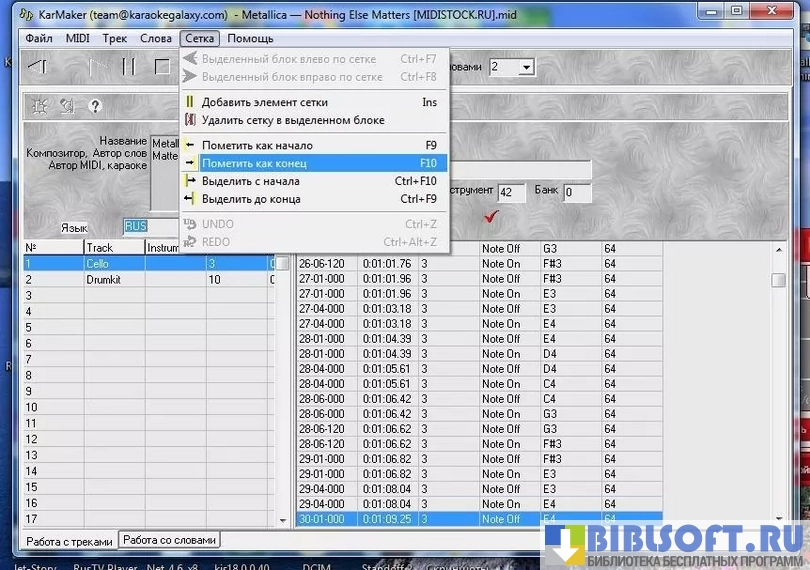Choose 'Пометить как конец' menu item

(253, 163)
